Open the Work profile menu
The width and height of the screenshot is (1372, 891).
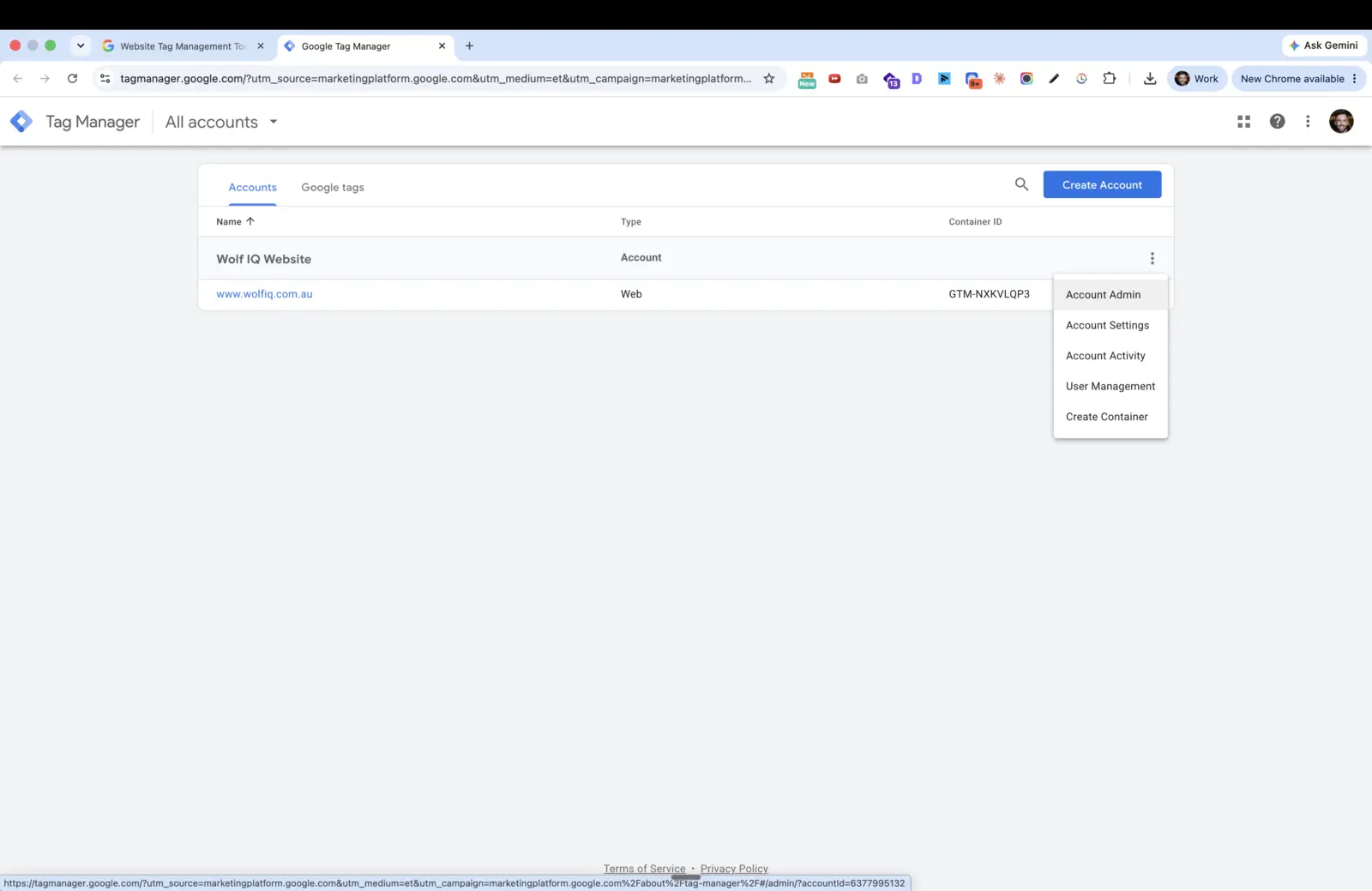click(x=1197, y=79)
